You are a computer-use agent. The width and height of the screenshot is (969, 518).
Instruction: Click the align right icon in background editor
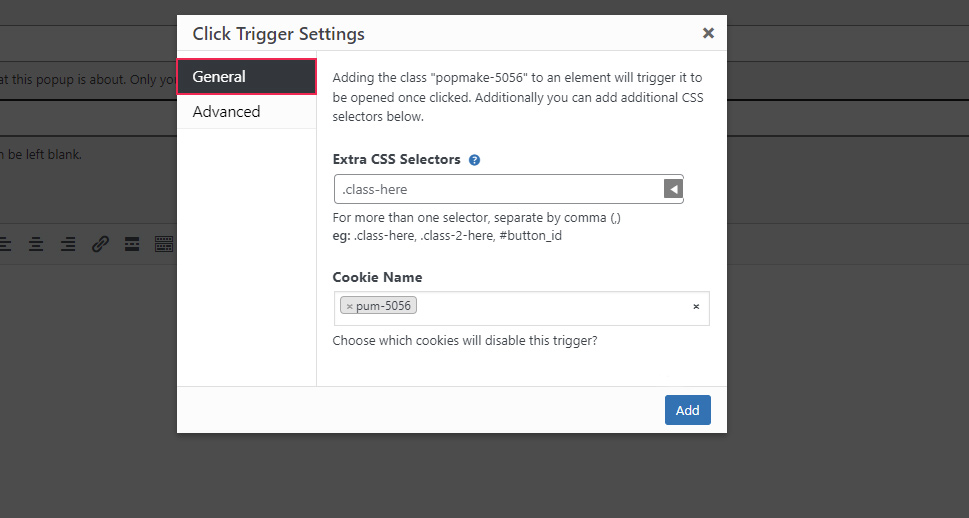[68, 244]
